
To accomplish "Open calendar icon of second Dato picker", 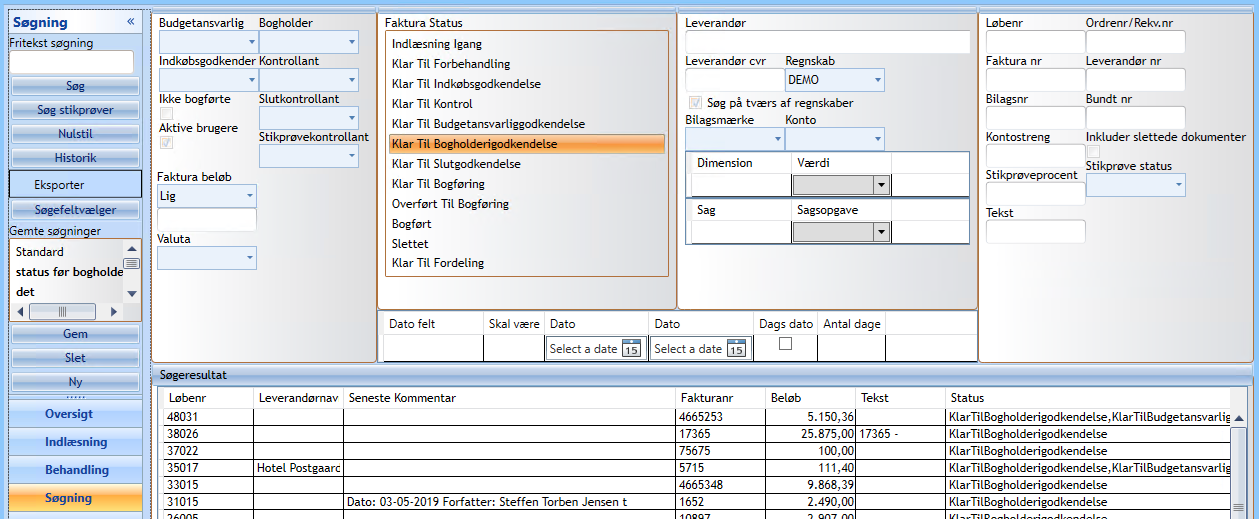I will pyautogui.click(x=736, y=348).
